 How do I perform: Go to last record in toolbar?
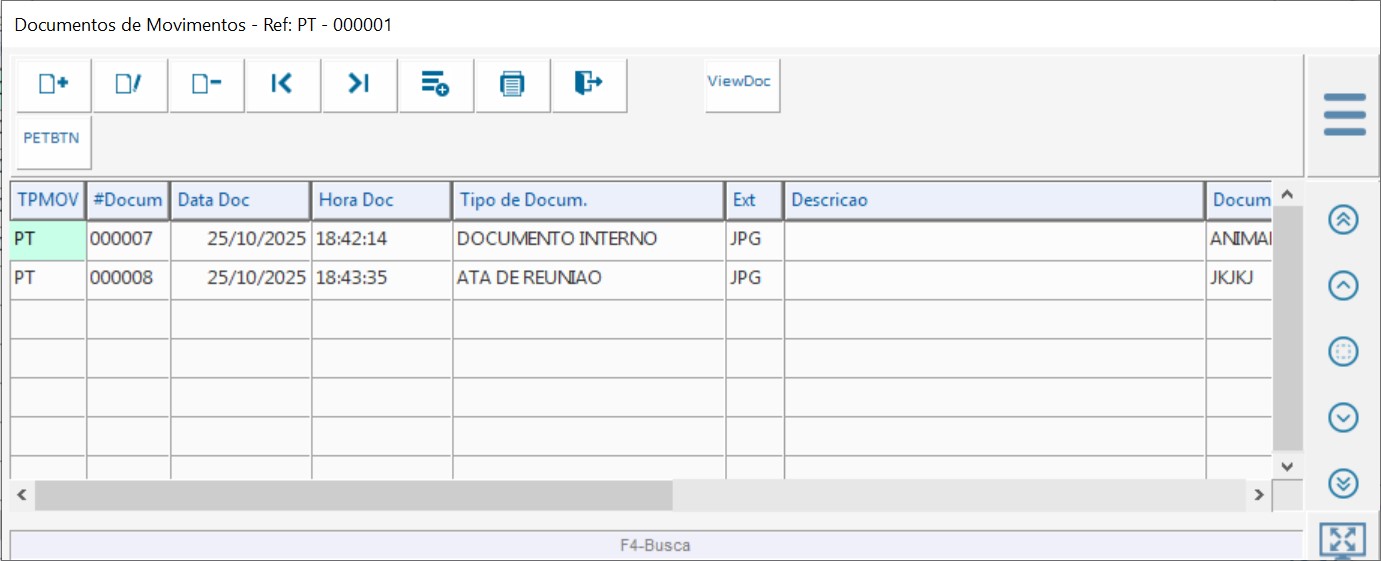359,85
